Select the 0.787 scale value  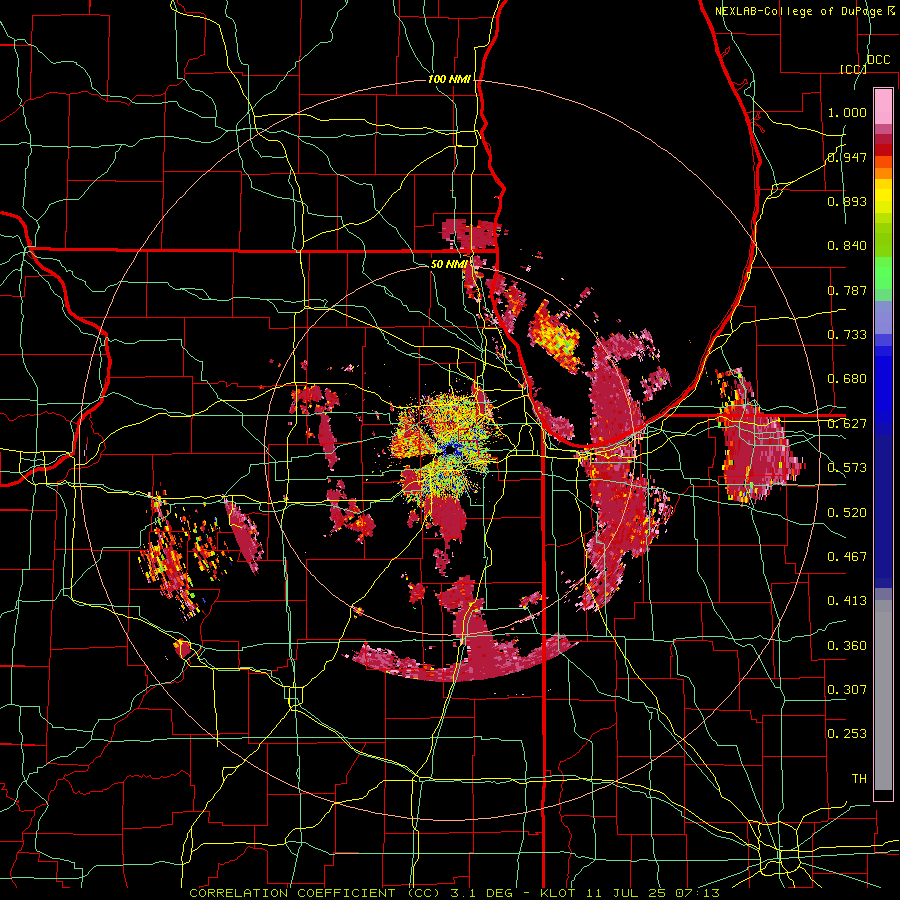pyautogui.click(x=847, y=290)
